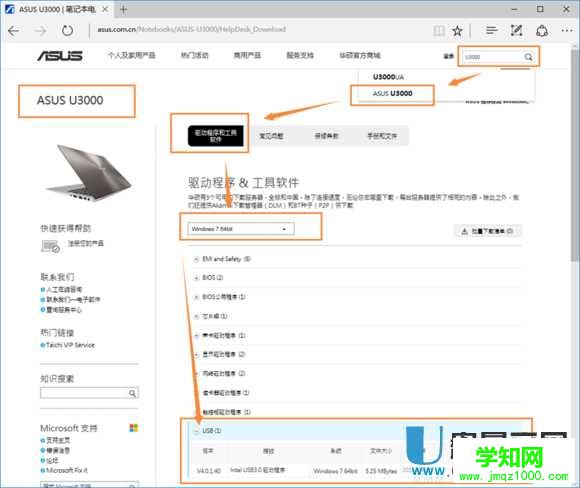Open Taichi VIP Service link
The width and height of the screenshot is (580, 488).
(70, 345)
